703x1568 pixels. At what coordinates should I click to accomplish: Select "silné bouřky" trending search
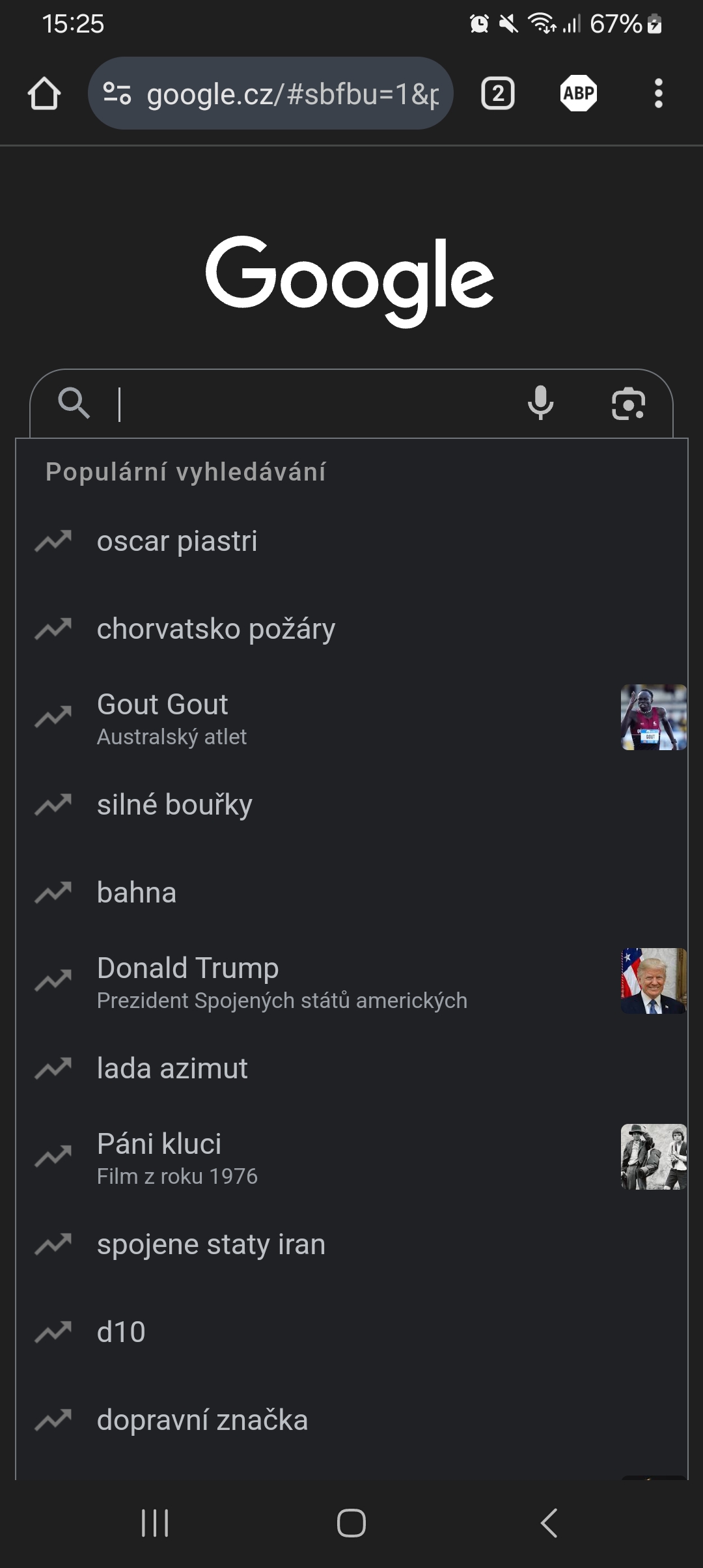point(174,805)
